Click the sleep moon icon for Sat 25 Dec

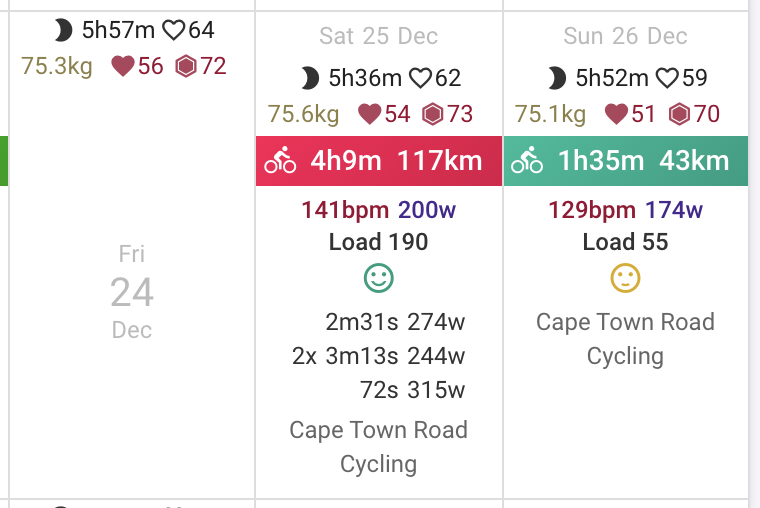[x=310, y=78]
